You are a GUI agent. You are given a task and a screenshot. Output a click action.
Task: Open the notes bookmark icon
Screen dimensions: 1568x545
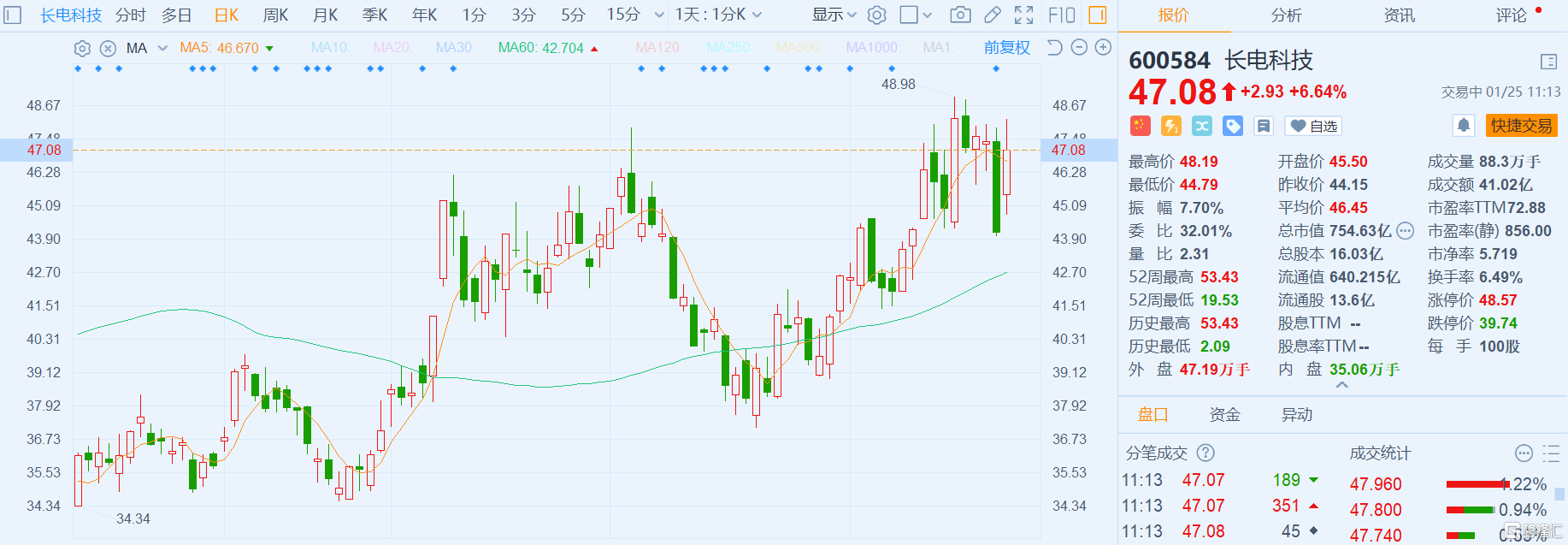tap(1264, 126)
